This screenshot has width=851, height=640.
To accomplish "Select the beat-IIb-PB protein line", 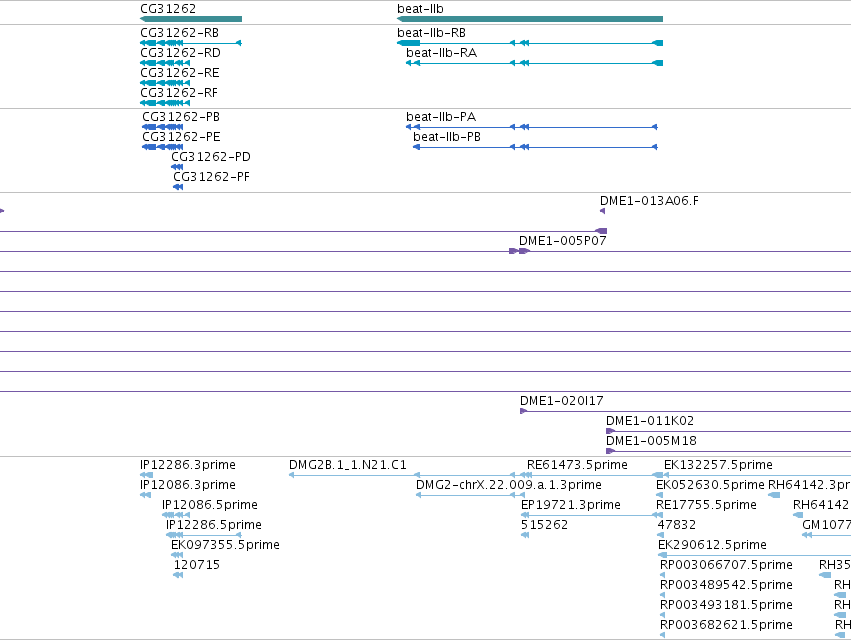I will point(536,147).
